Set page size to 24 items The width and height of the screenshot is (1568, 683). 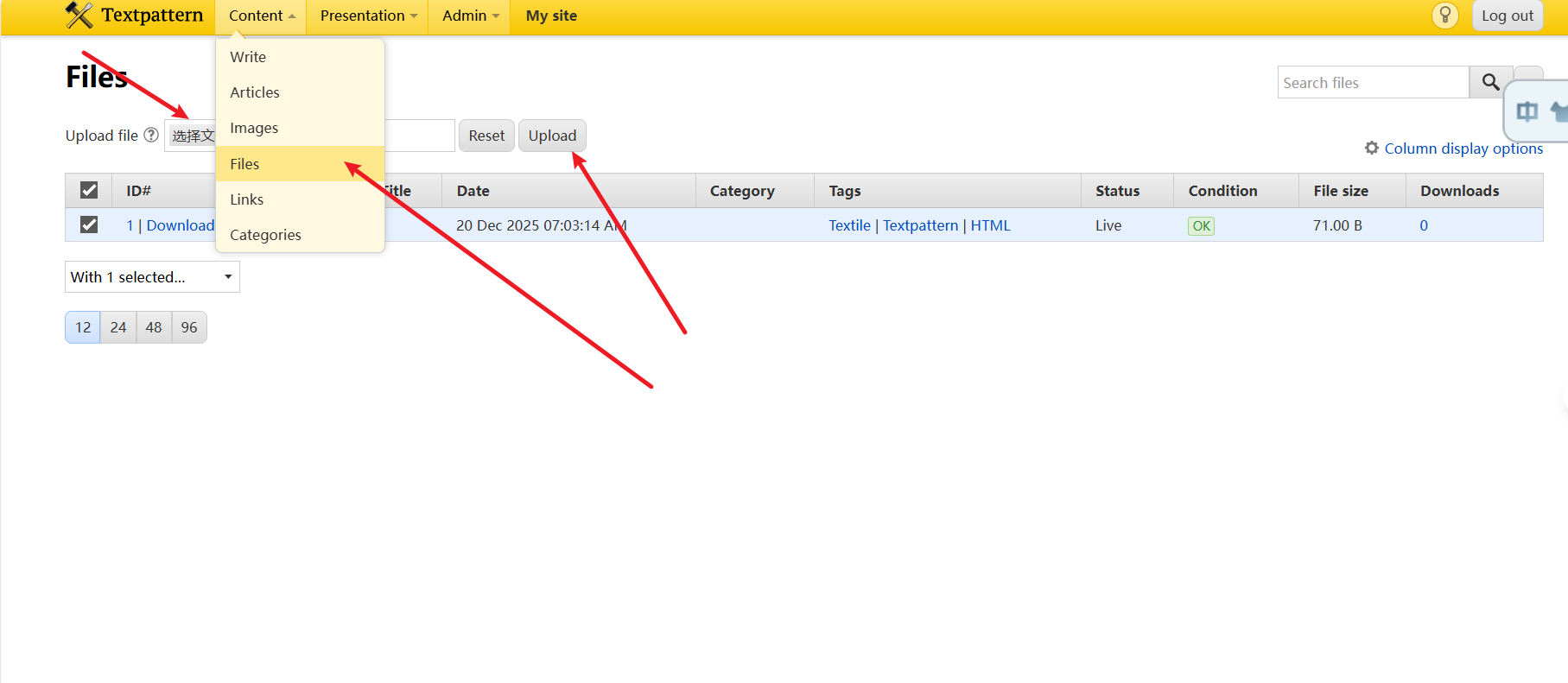click(x=118, y=327)
